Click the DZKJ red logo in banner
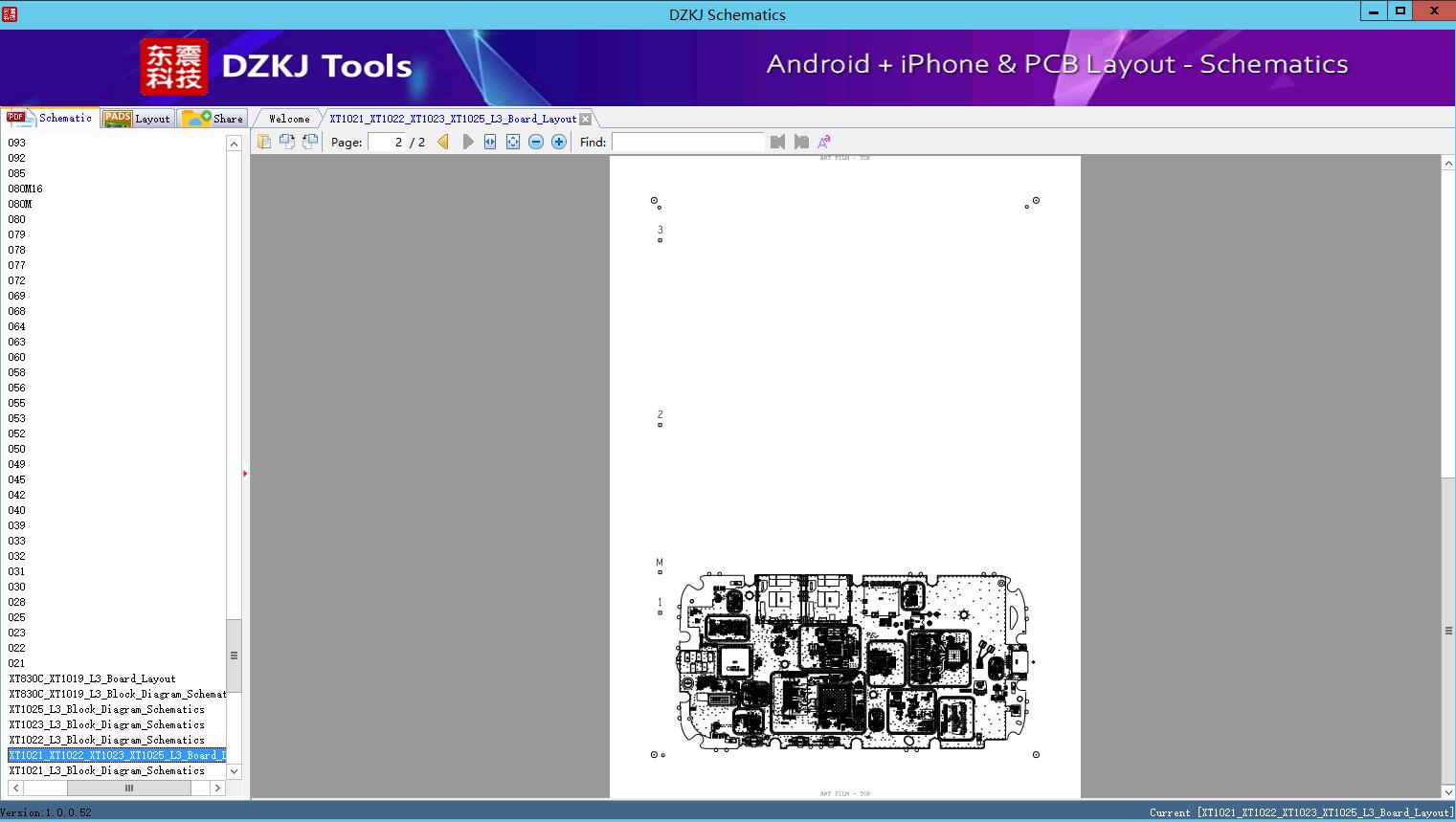1456x822 pixels. coord(174,66)
